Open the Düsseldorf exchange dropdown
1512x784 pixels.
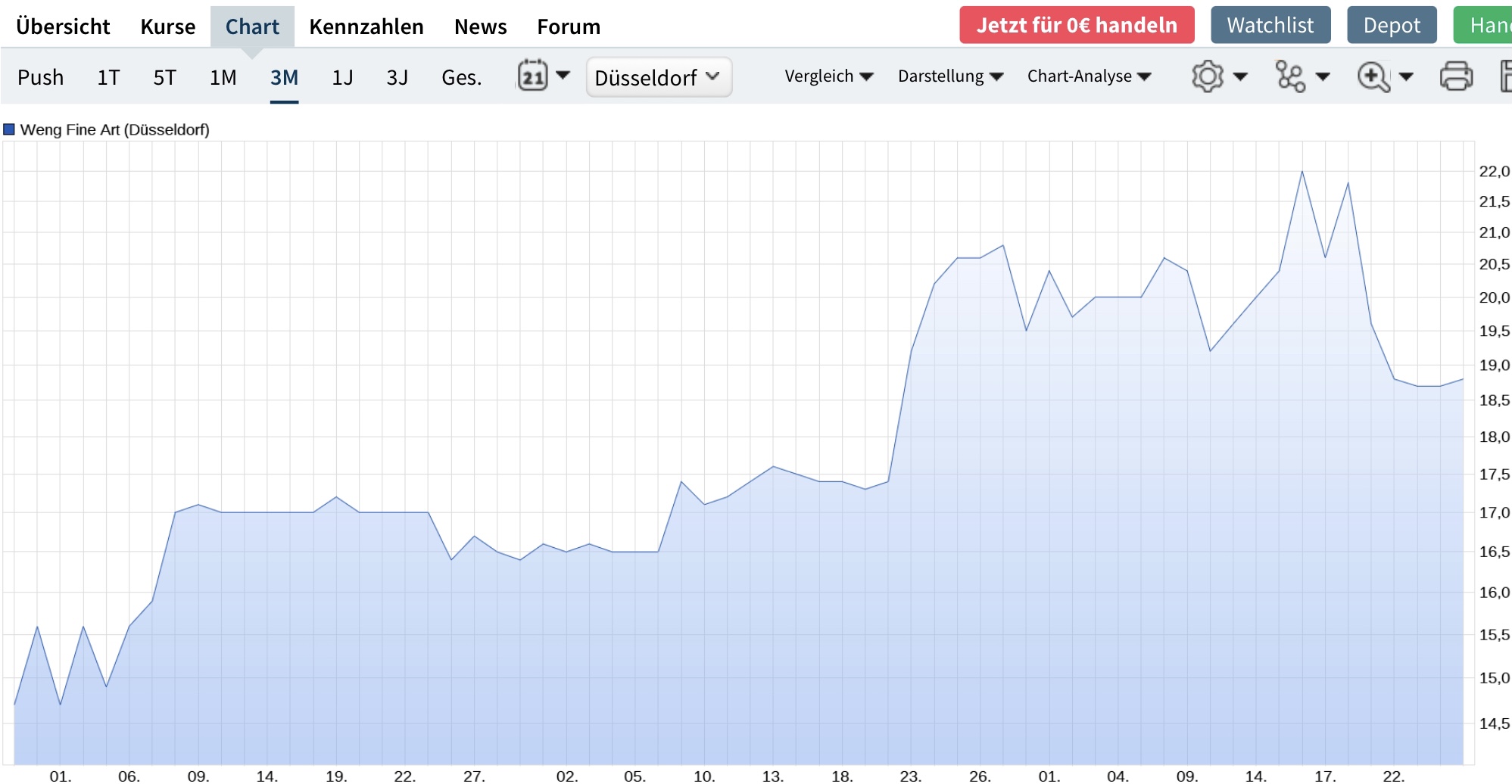[659, 77]
